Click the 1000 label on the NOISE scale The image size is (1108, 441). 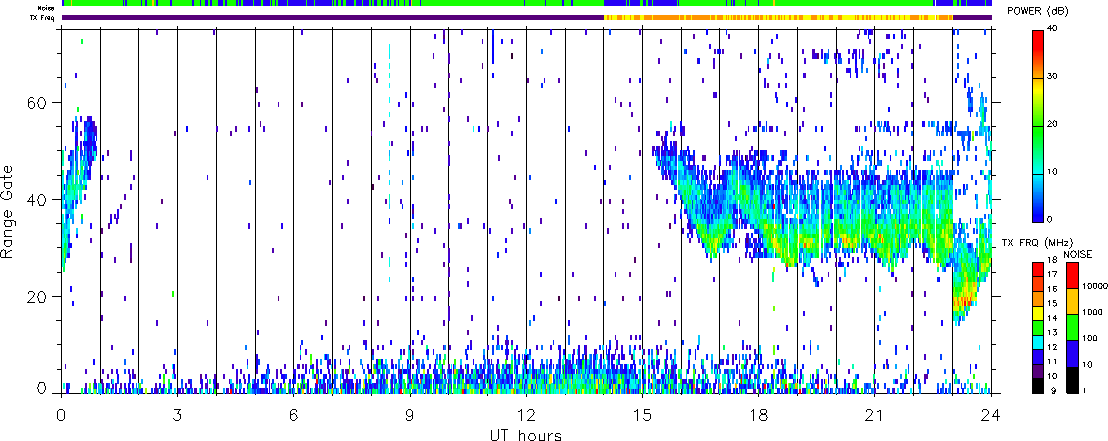click(1090, 314)
